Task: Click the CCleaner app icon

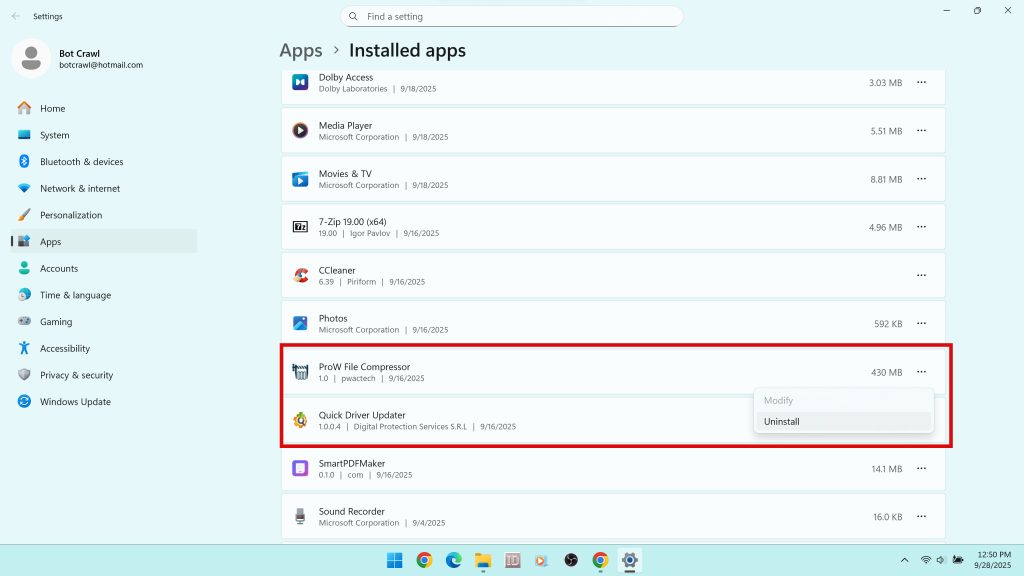Action: (300, 275)
